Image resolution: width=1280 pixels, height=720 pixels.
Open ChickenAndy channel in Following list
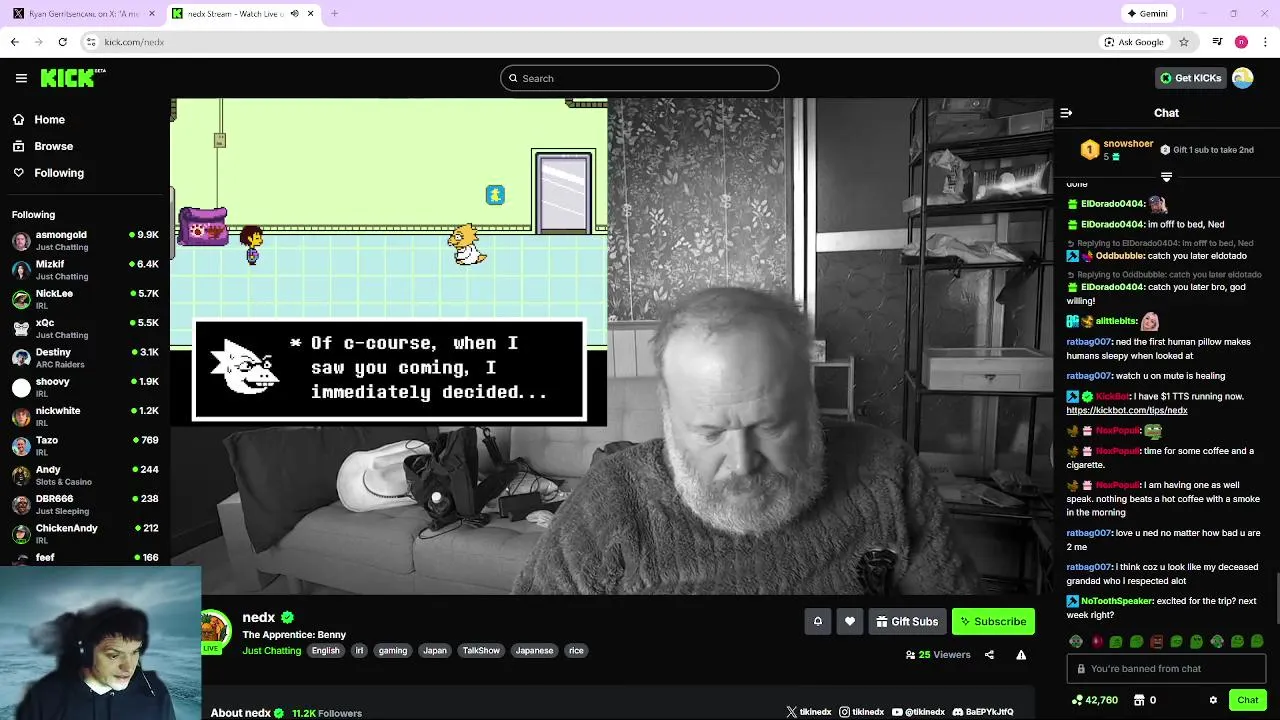85,533
